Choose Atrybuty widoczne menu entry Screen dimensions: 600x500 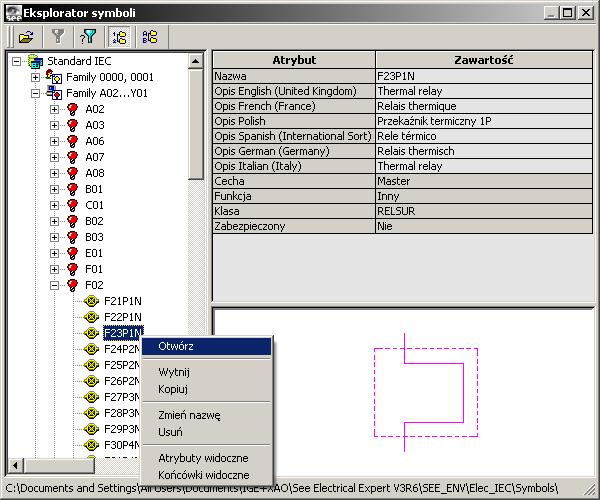(x=207, y=458)
